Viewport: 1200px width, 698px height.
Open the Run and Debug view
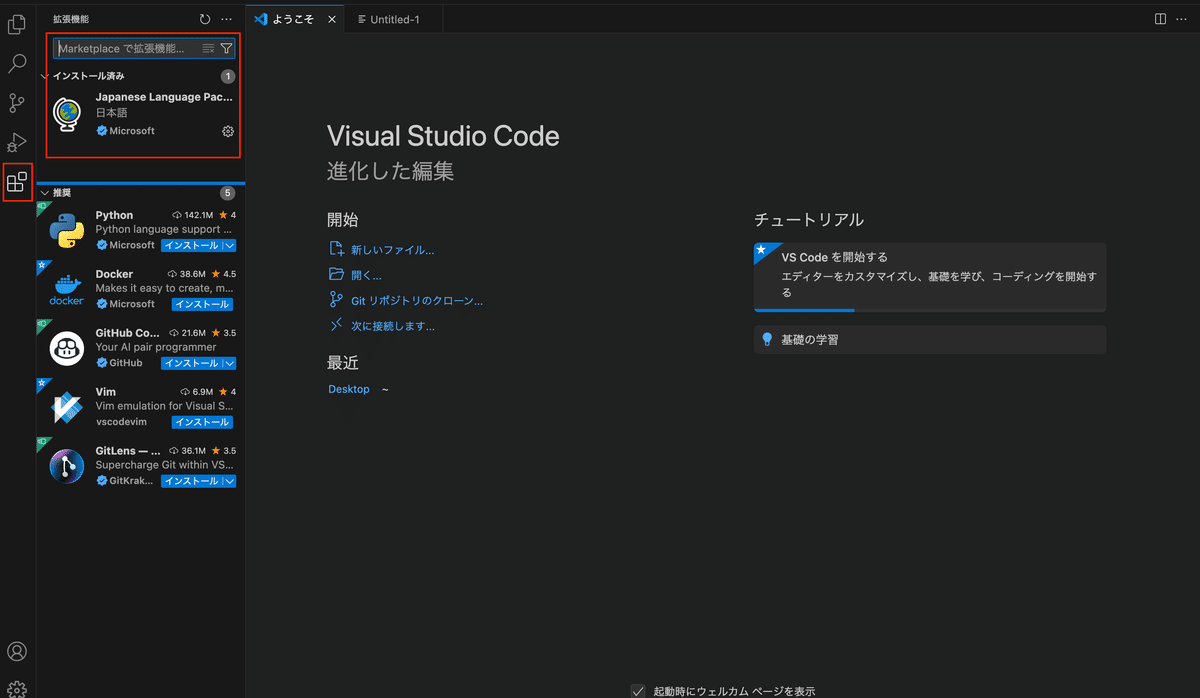click(17, 142)
